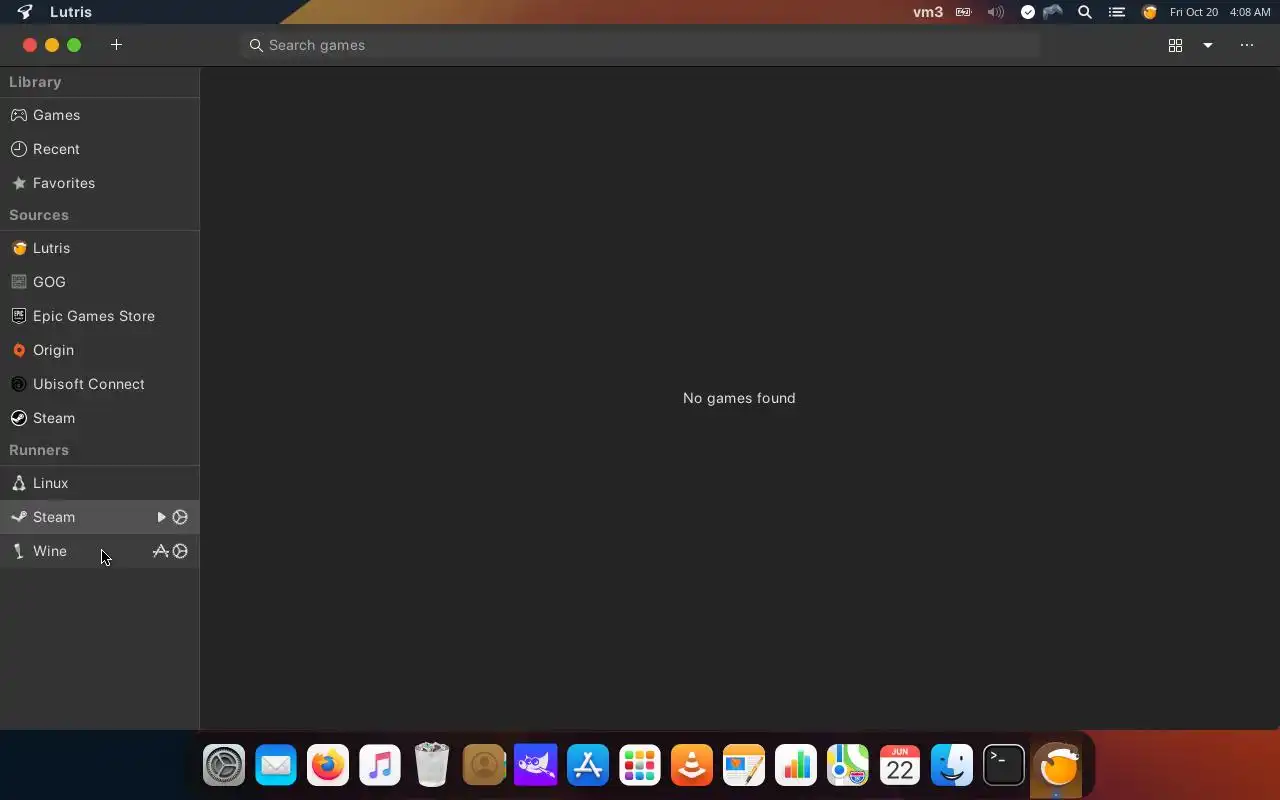Viewport: 1280px width, 800px height.
Task: Select the GOG source
Action: coord(100,282)
